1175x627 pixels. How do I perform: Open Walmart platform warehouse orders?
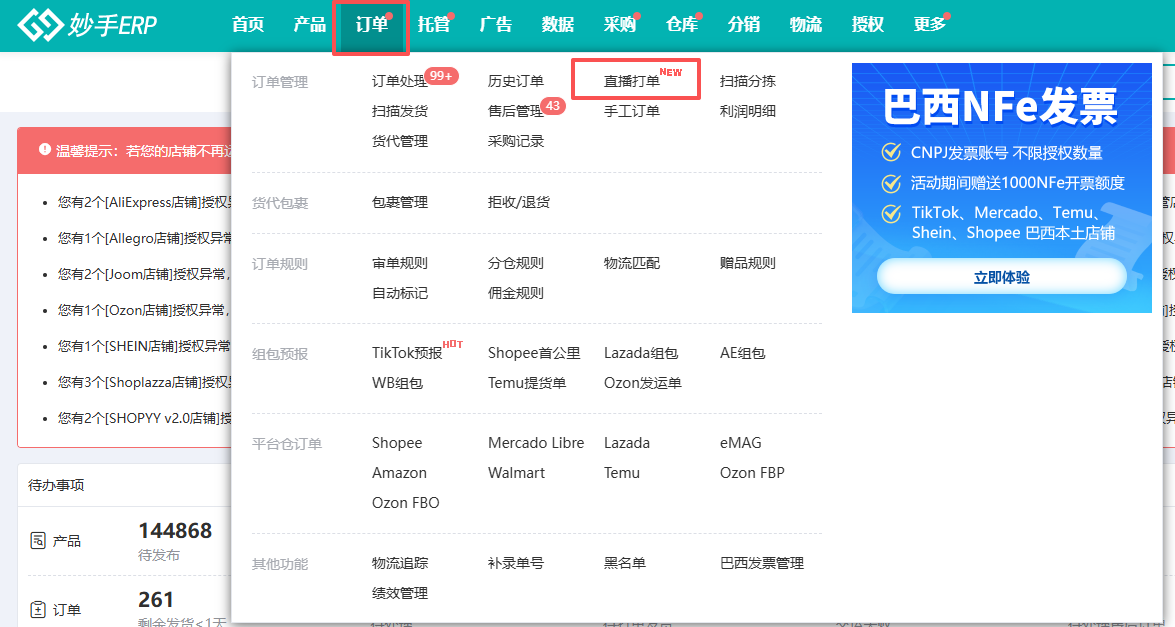[x=516, y=473]
